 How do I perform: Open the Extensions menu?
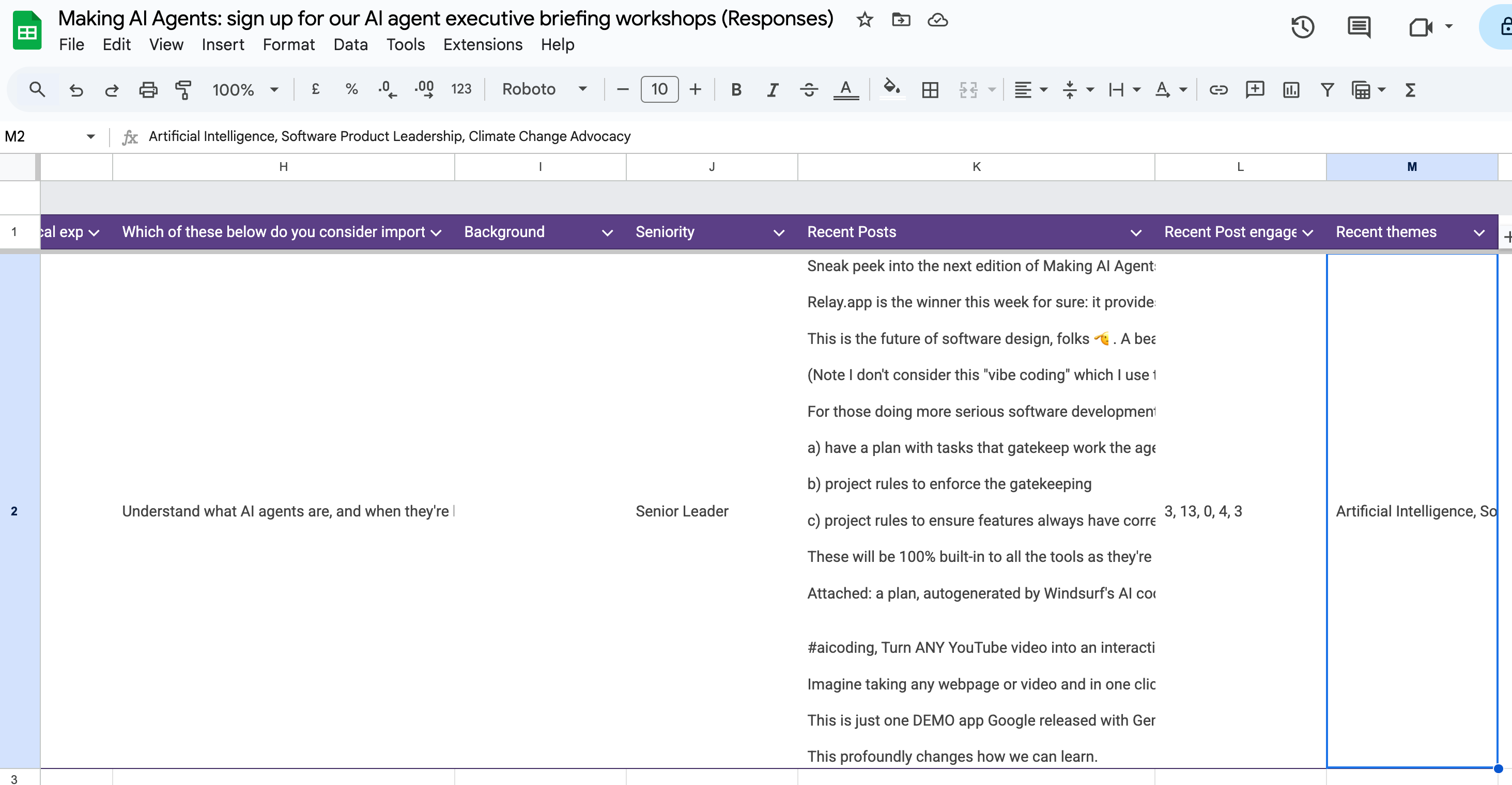coord(483,44)
